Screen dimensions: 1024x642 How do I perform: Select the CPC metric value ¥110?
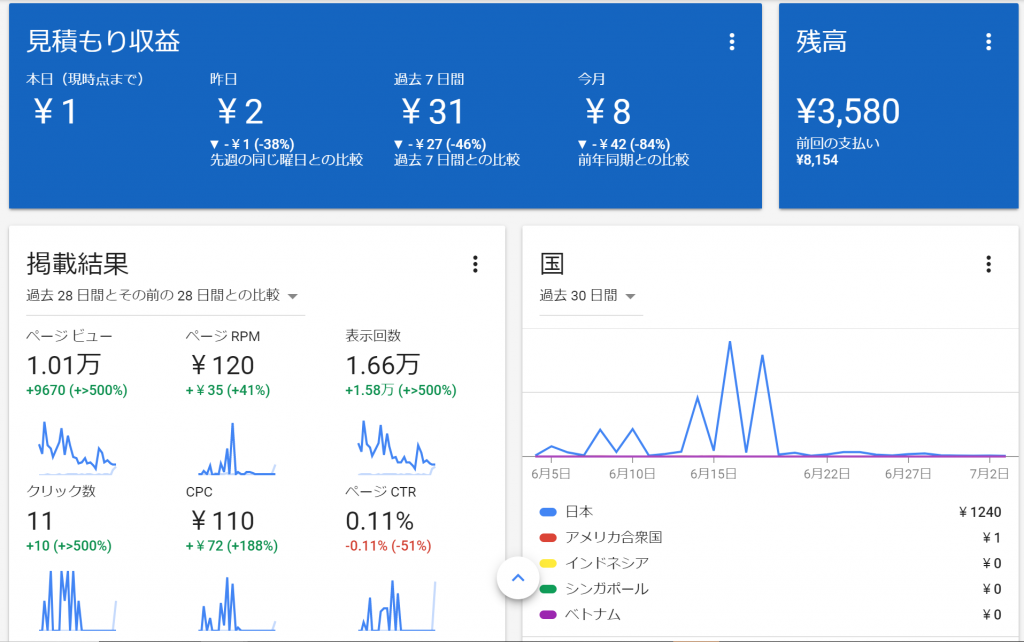[x=221, y=521]
